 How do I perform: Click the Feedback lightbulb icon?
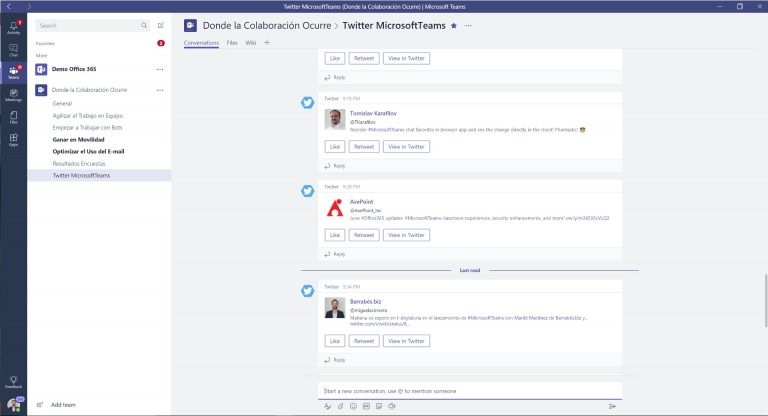coord(13,382)
